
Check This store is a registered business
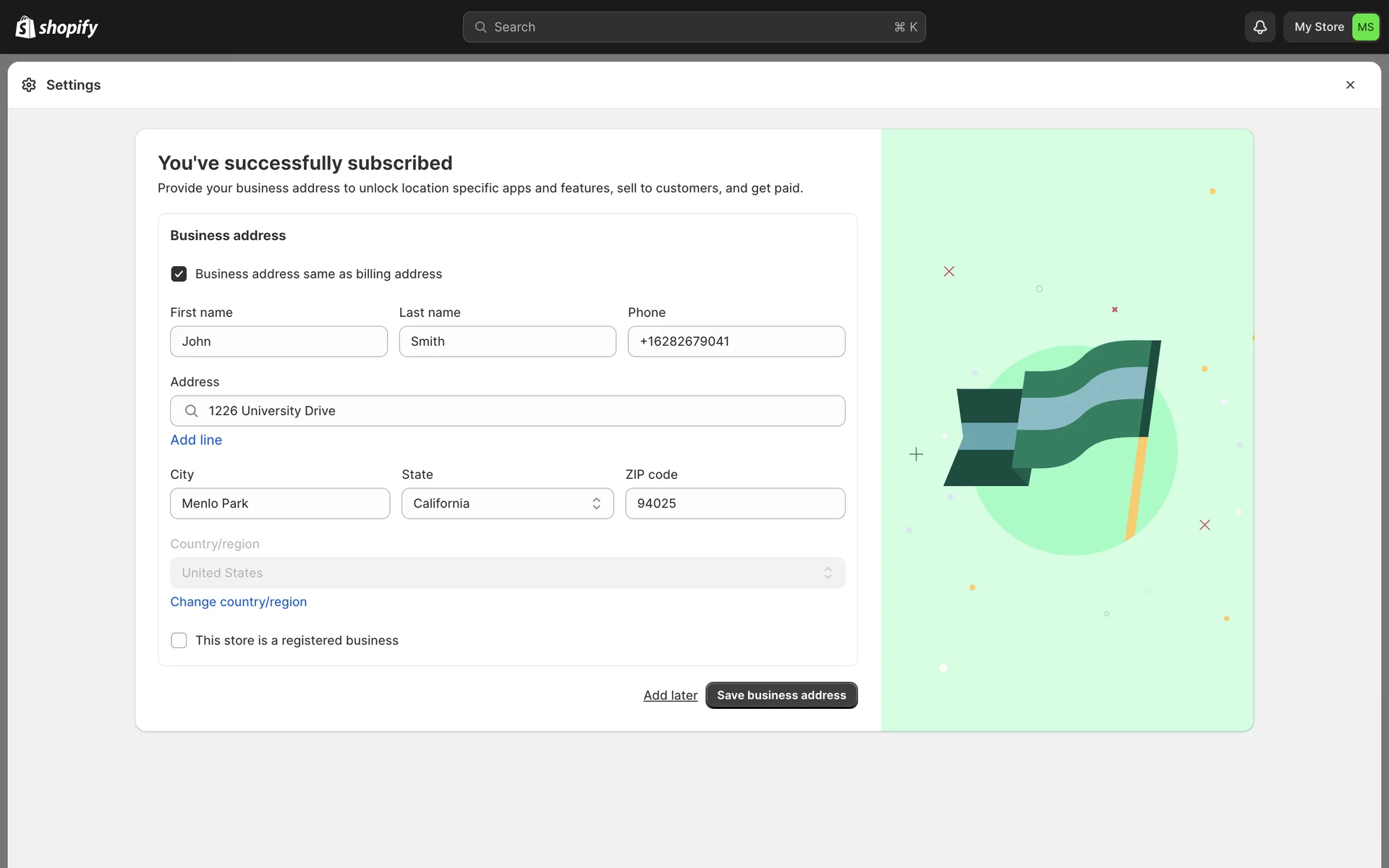179,640
